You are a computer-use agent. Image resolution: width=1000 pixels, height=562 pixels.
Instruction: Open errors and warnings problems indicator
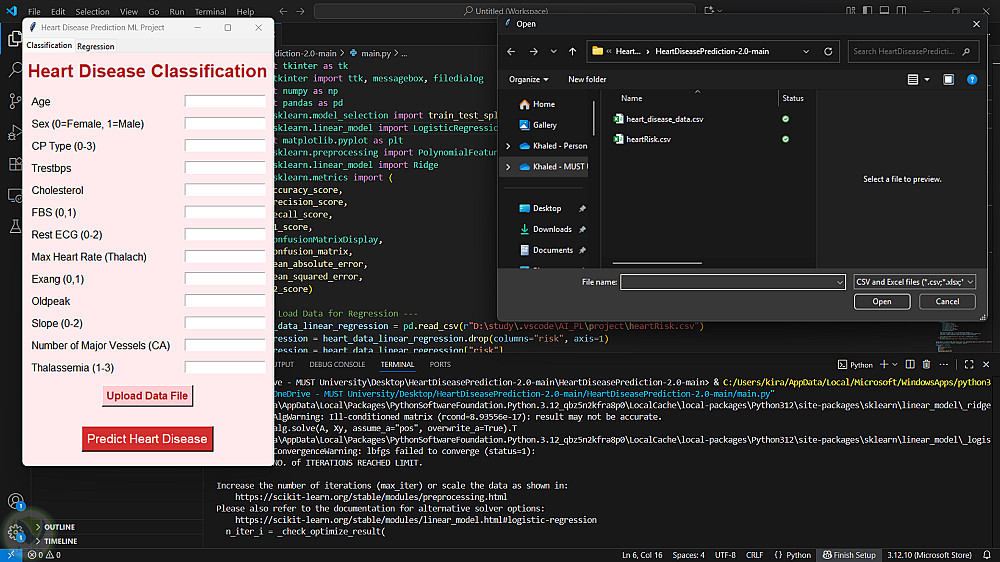point(44,555)
